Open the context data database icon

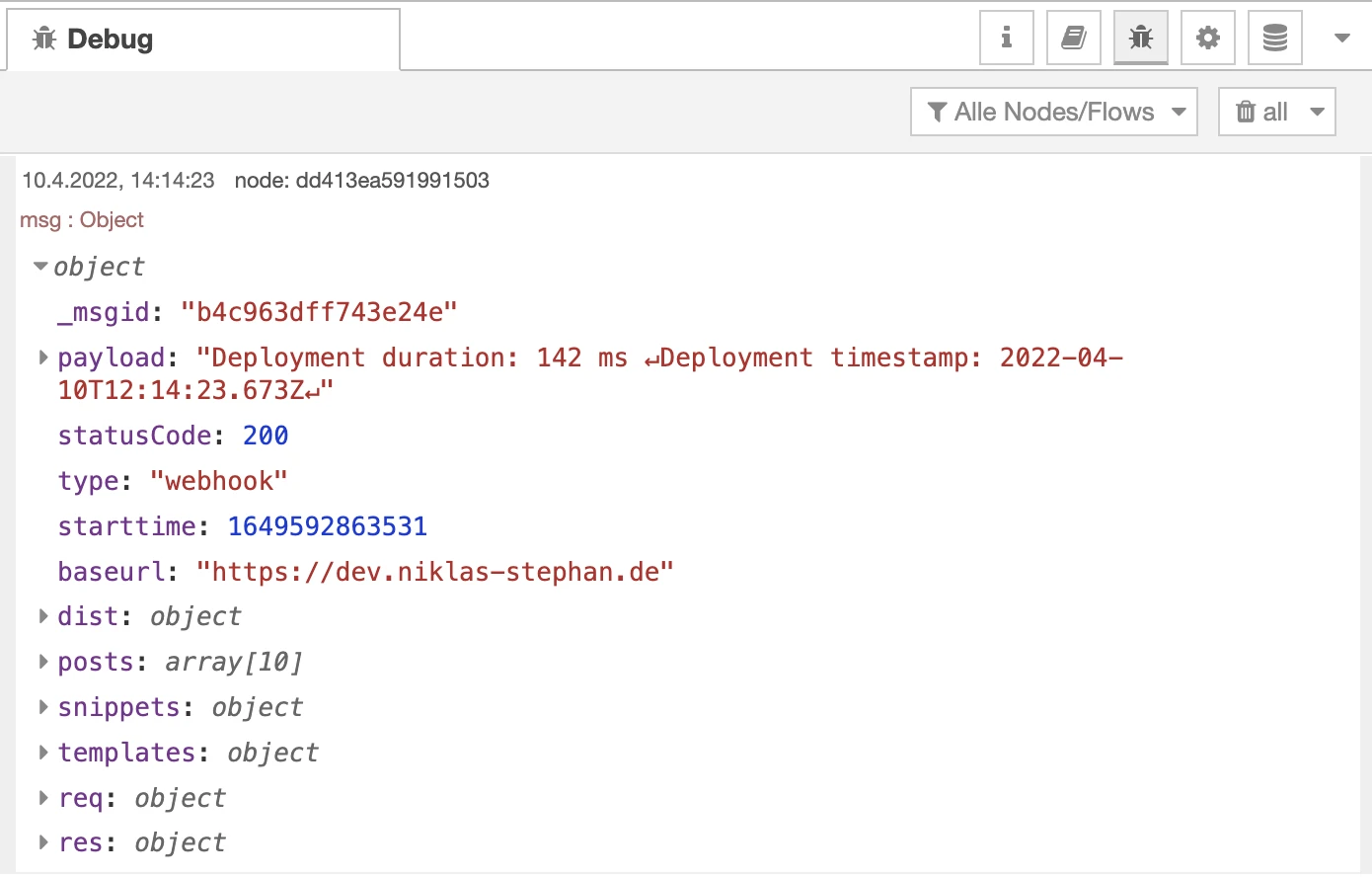pos(1274,39)
